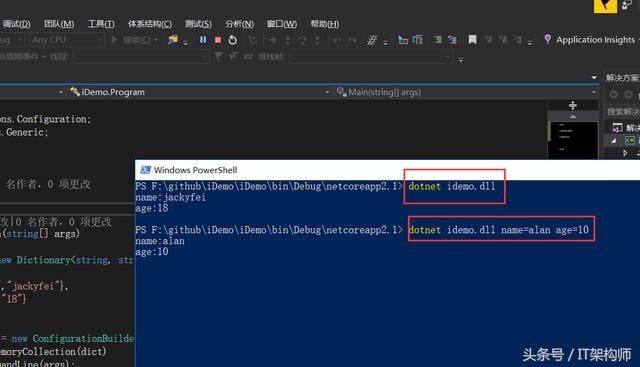
Task: Click the CodeLens authors and changes link
Action: click(48, 184)
